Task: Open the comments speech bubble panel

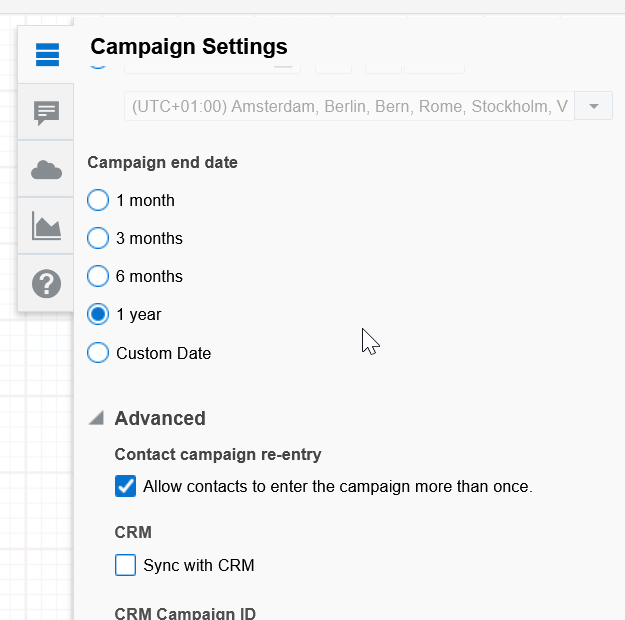Action: click(47, 113)
